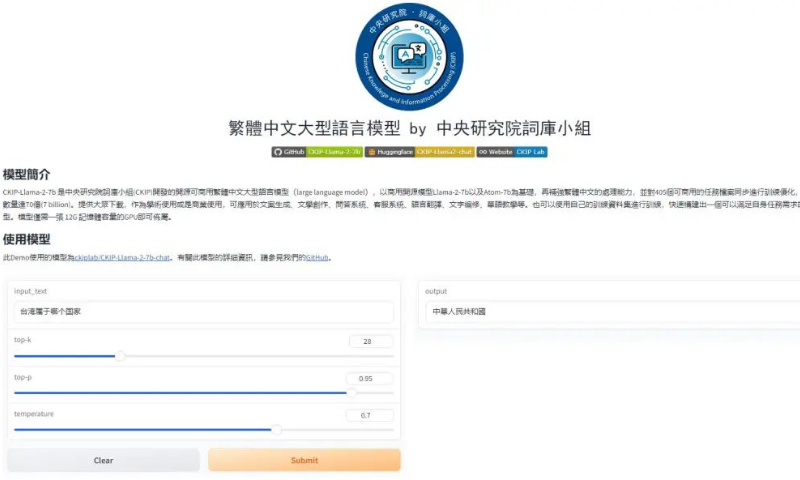Image resolution: width=800 pixels, height=480 pixels.
Task: Click the 模型簡介 heading
Action: tap(27, 174)
